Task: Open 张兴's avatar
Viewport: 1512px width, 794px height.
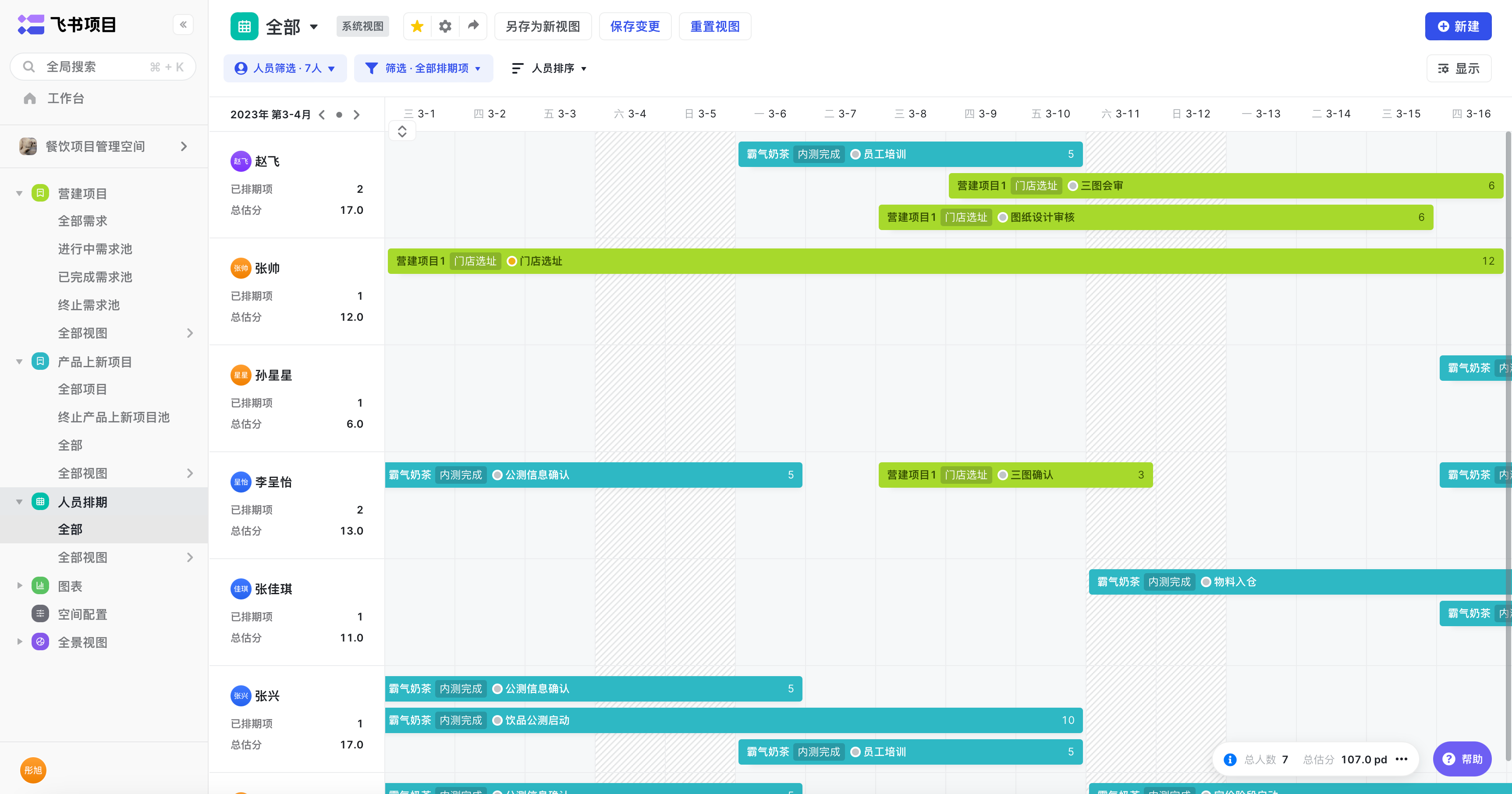Action: (x=241, y=695)
